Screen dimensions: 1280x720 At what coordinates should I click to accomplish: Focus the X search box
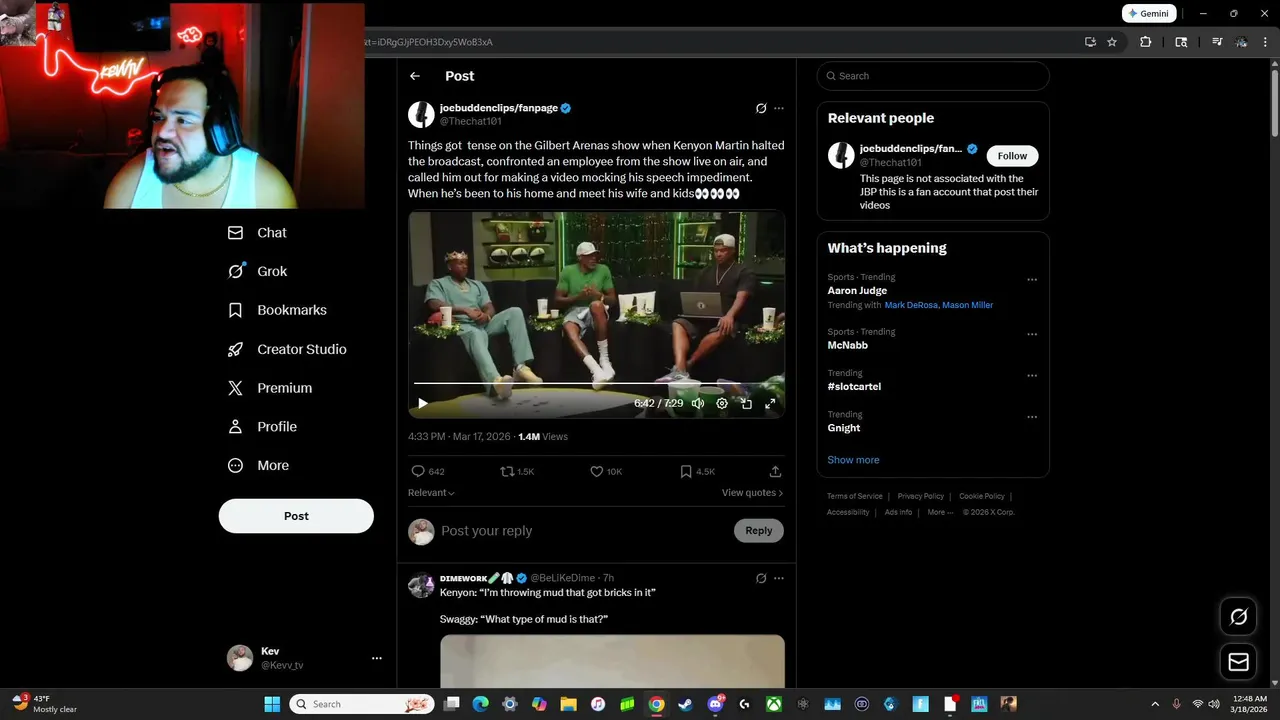coord(933,76)
